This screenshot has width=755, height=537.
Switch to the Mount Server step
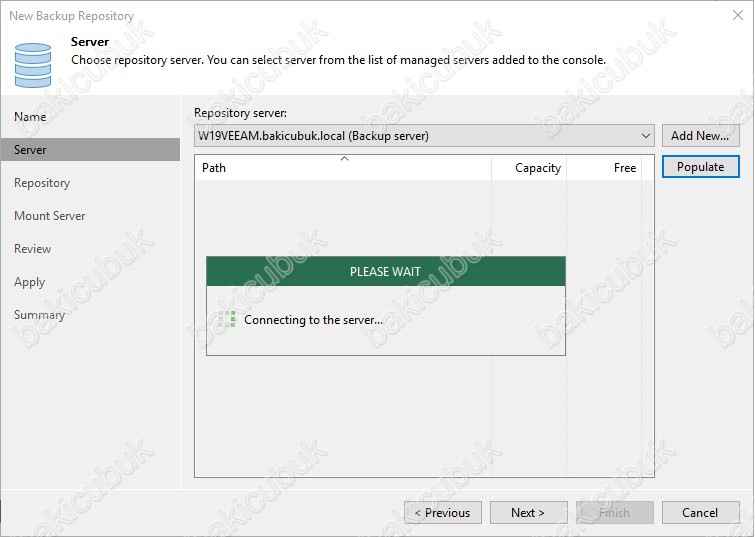coord(50,216)
